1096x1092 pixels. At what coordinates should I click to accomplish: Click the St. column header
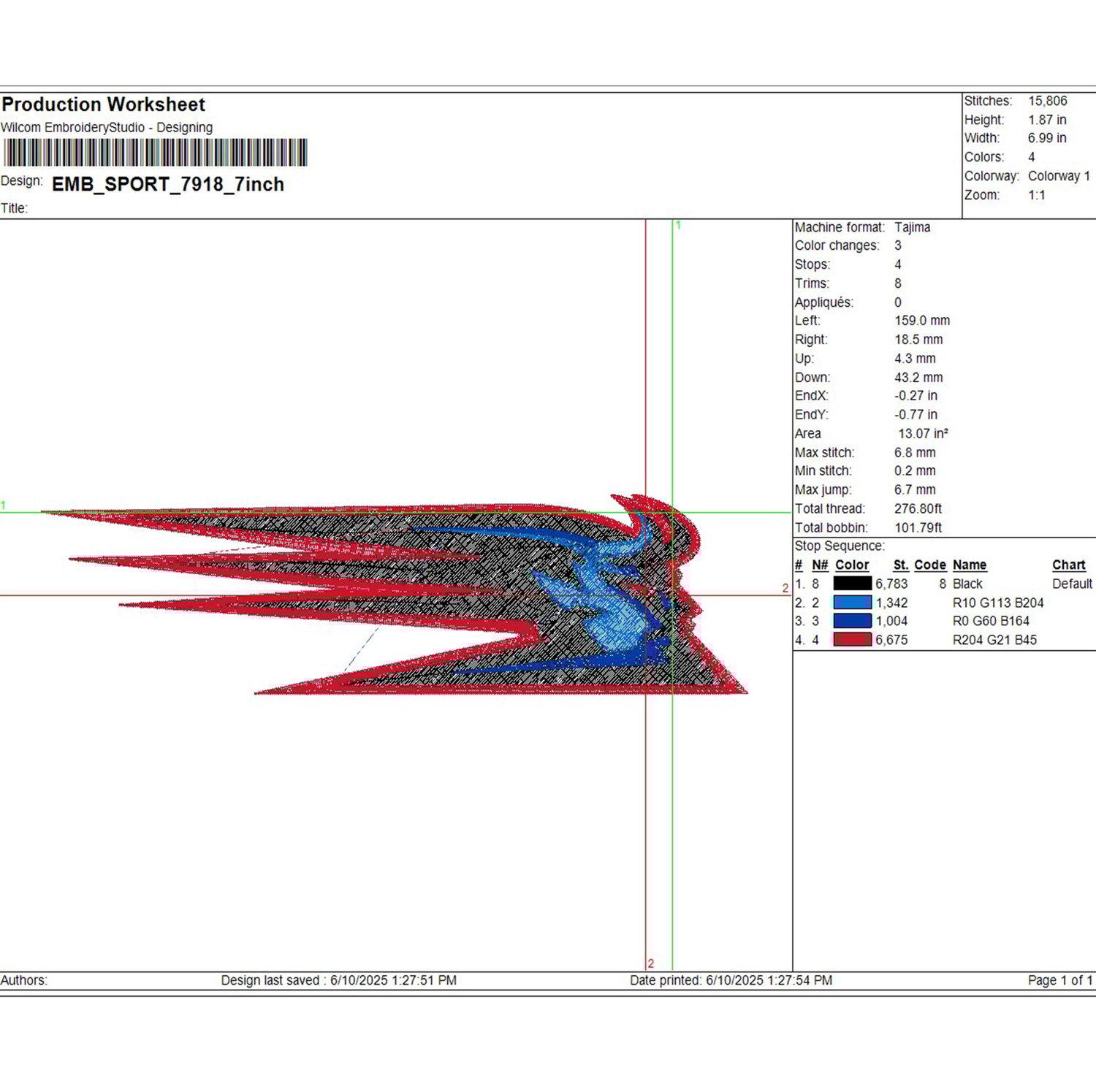click(901, 565)
